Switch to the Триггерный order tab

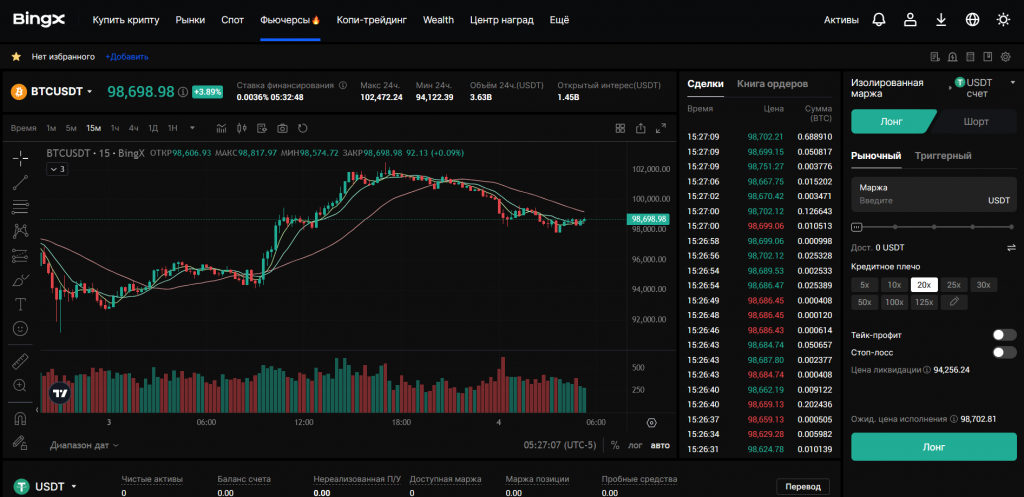point(943,155)
